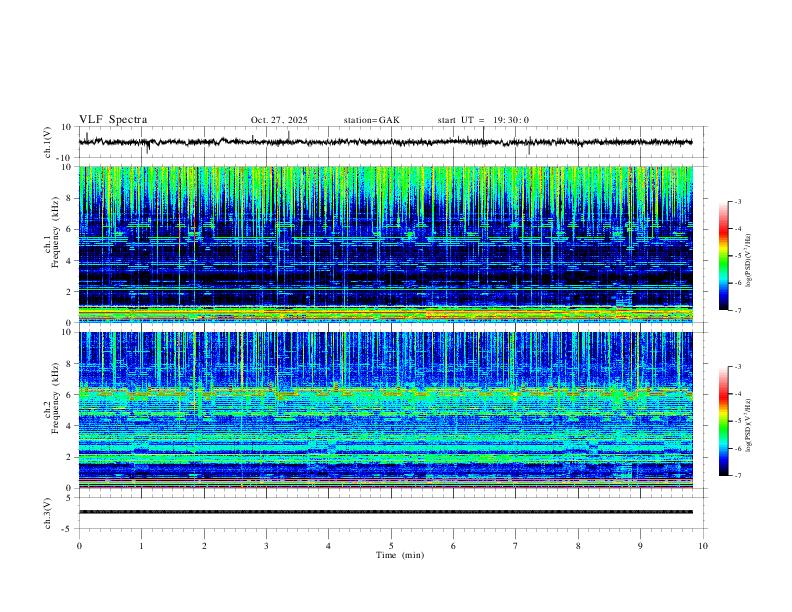Click the "4" kHz tick of ch.2 spectrogram

click(69, 426)
